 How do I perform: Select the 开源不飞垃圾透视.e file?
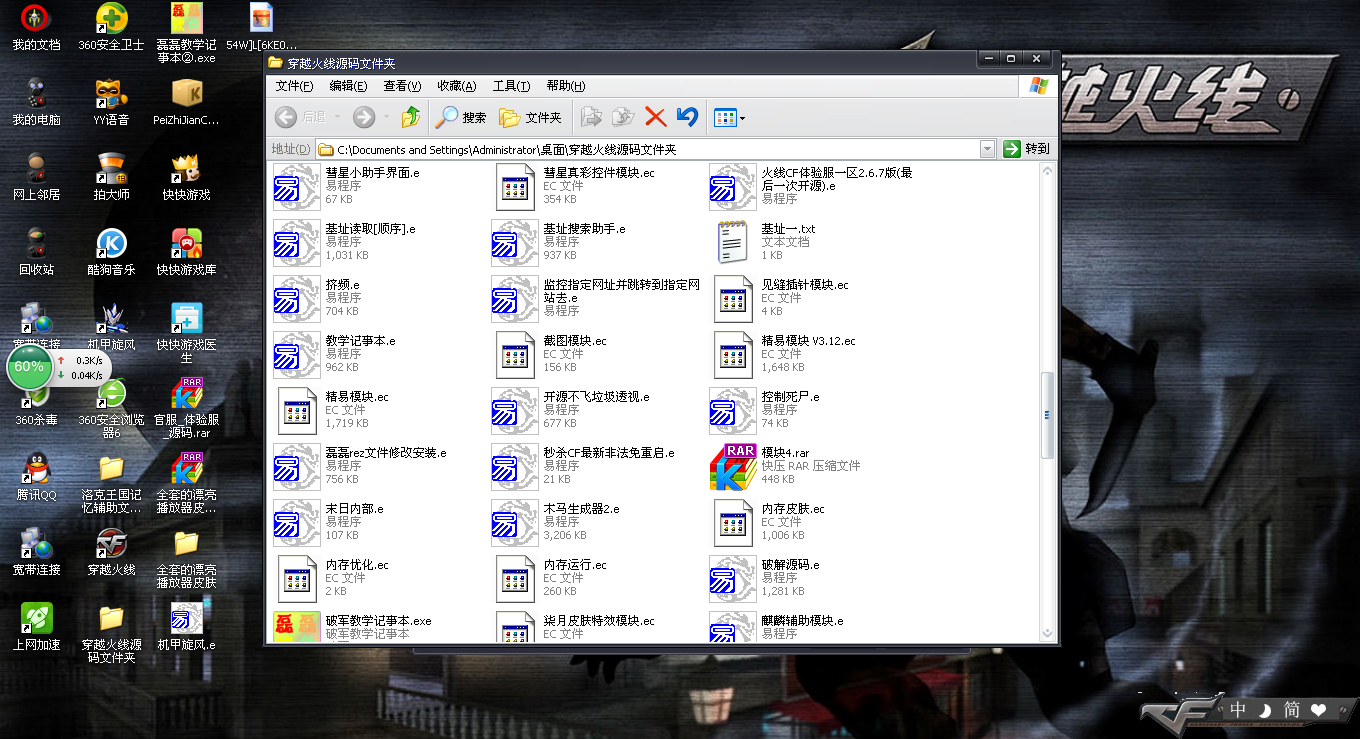[x=571, y=410]
